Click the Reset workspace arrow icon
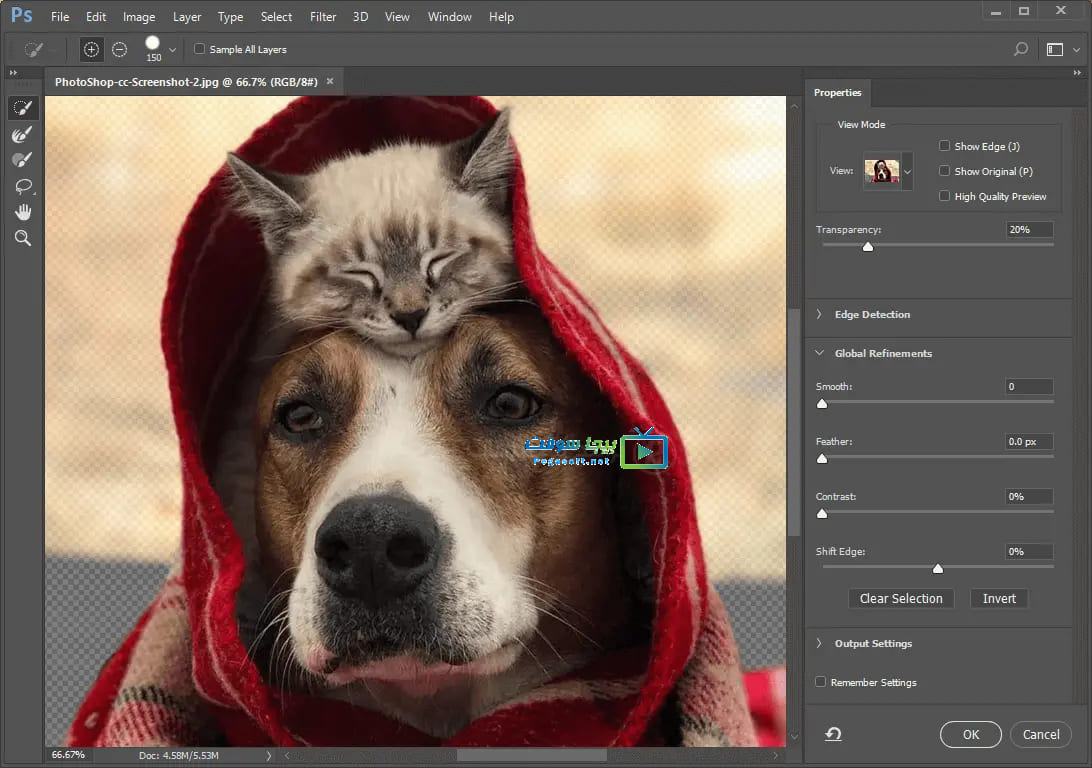This screenshot has width=1092, height=768. tap(833, 735)
